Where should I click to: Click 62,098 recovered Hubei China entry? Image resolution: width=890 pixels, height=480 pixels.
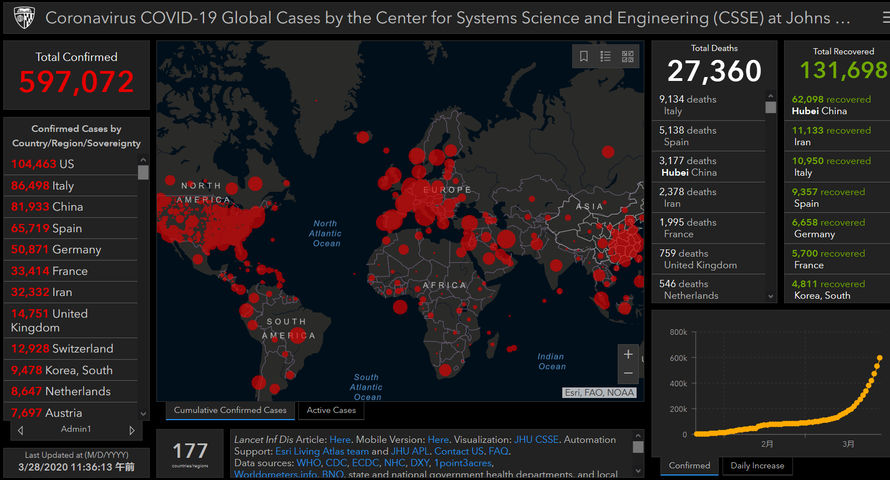point(837,105)
